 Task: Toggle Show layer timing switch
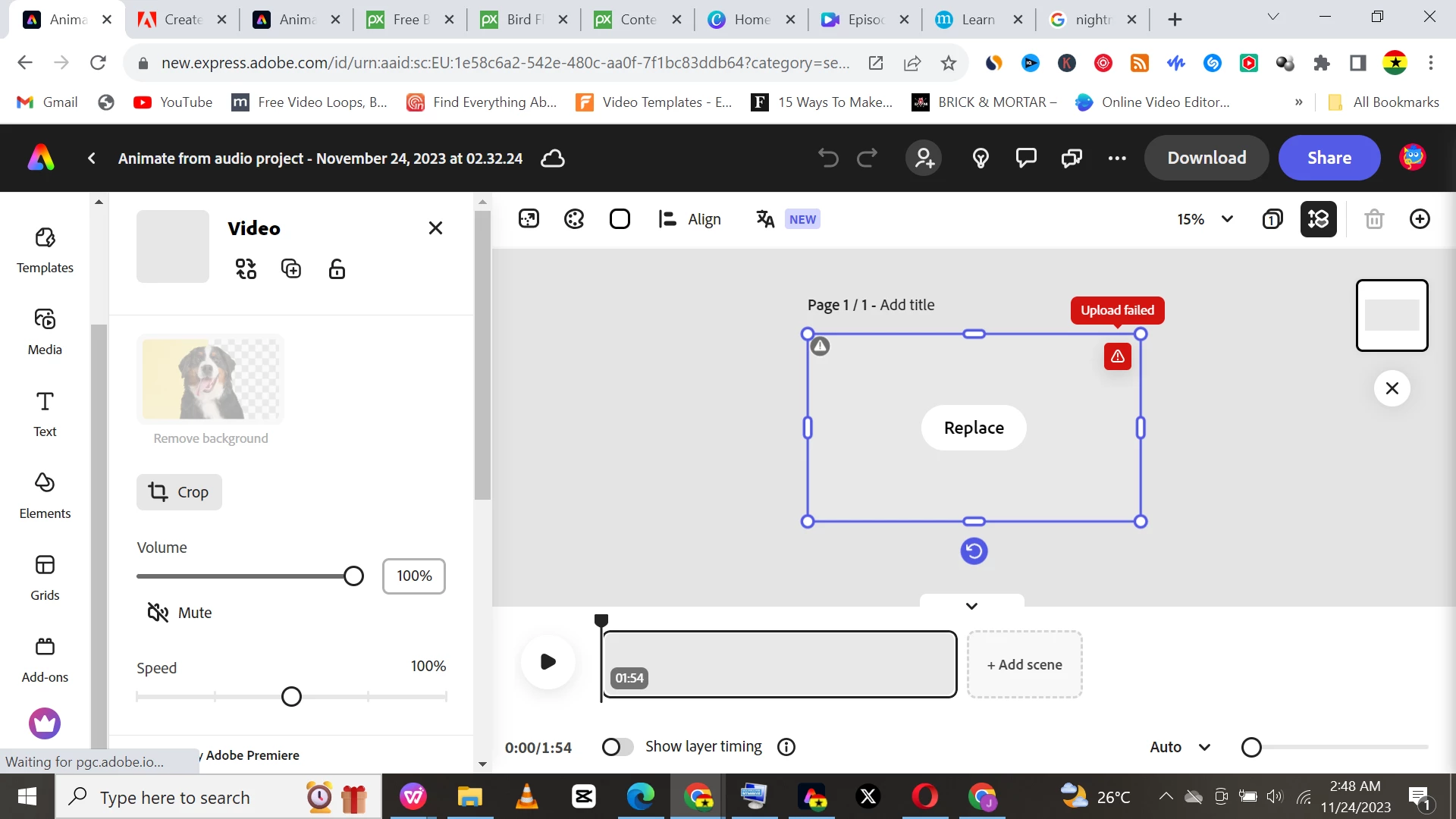[x=617, y=747]
